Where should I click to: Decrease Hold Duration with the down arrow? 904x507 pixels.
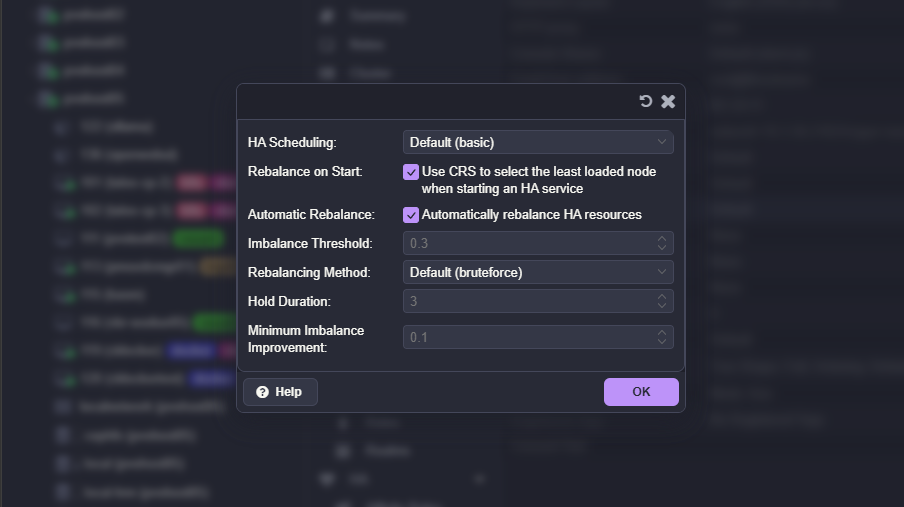point(661,306)
